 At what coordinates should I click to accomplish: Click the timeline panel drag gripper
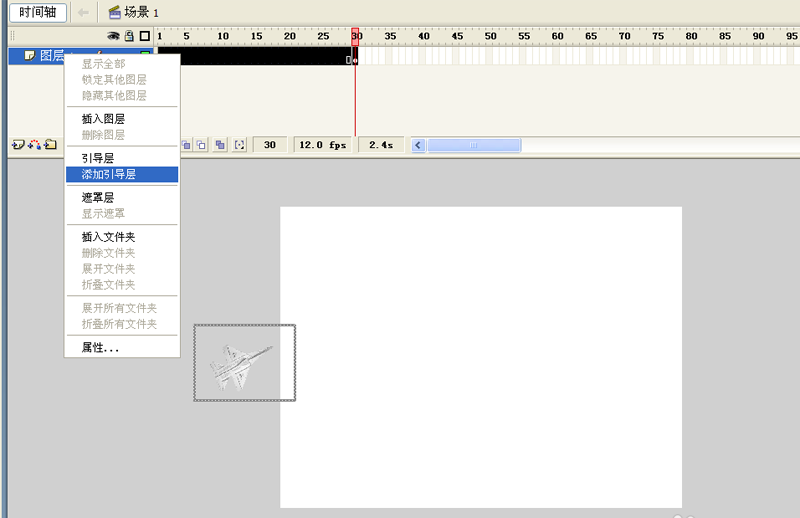(x=13, y=36)
